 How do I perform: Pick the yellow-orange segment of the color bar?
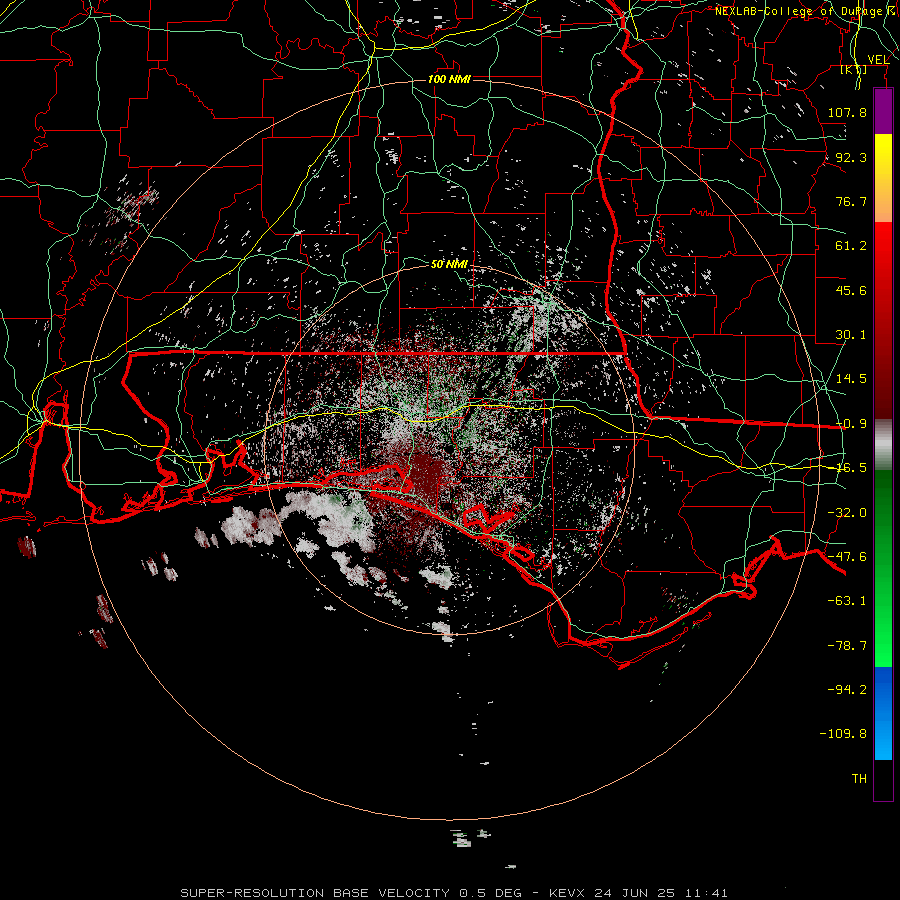[883, 178]
